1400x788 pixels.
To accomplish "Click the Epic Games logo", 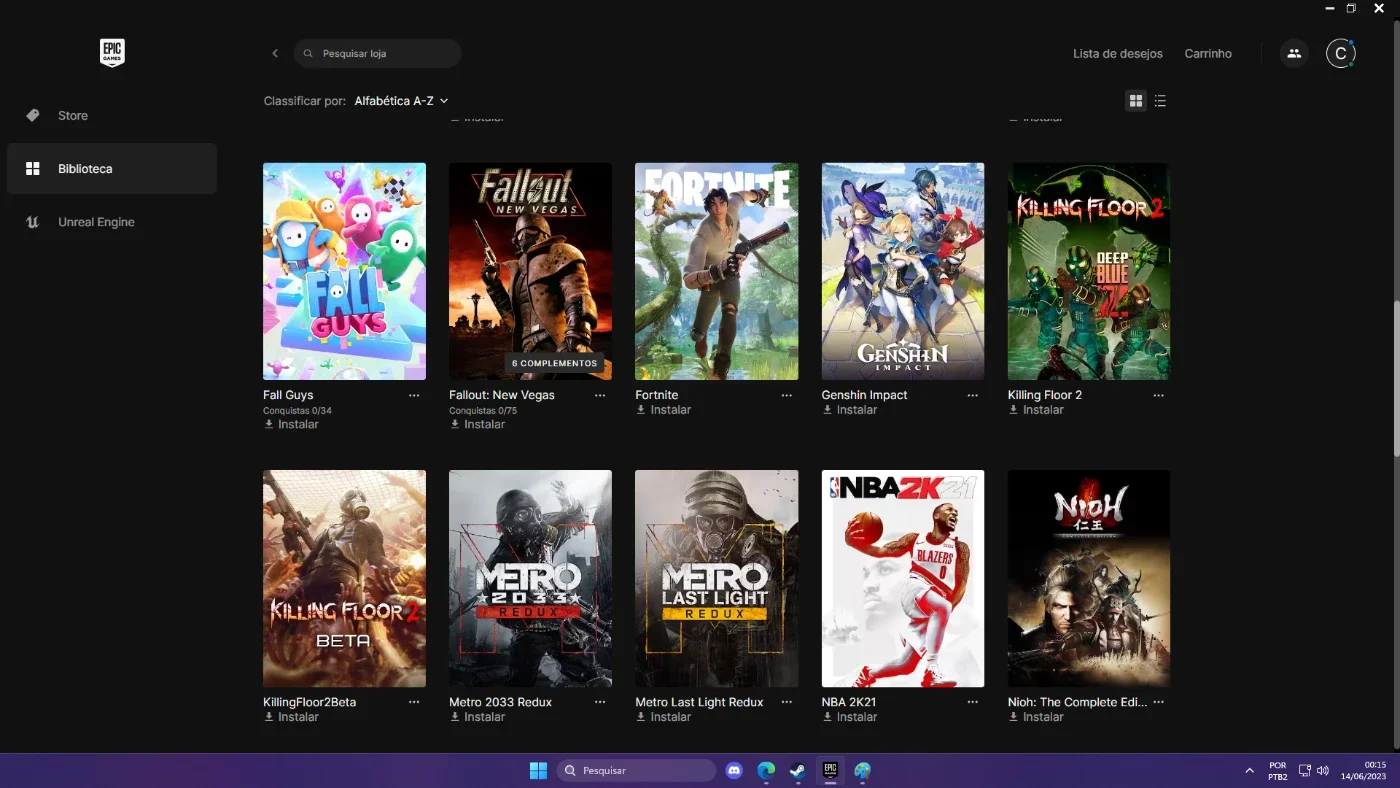I will [112, 53].
